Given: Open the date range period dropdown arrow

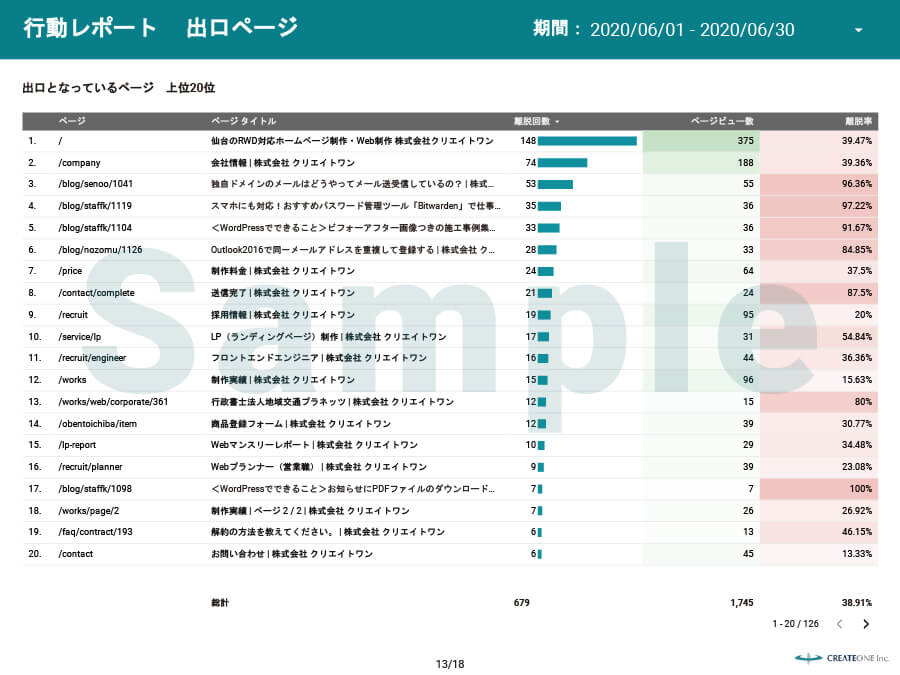Looking at the screenshot, I should 858,30.
